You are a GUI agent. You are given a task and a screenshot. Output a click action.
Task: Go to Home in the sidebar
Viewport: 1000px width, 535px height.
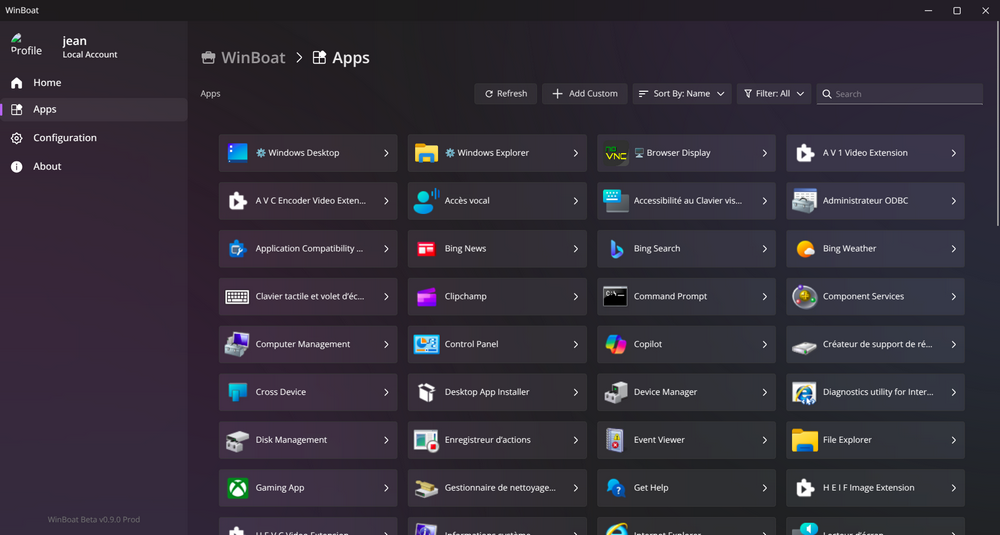pyautogui.click(x=94, y=83)
